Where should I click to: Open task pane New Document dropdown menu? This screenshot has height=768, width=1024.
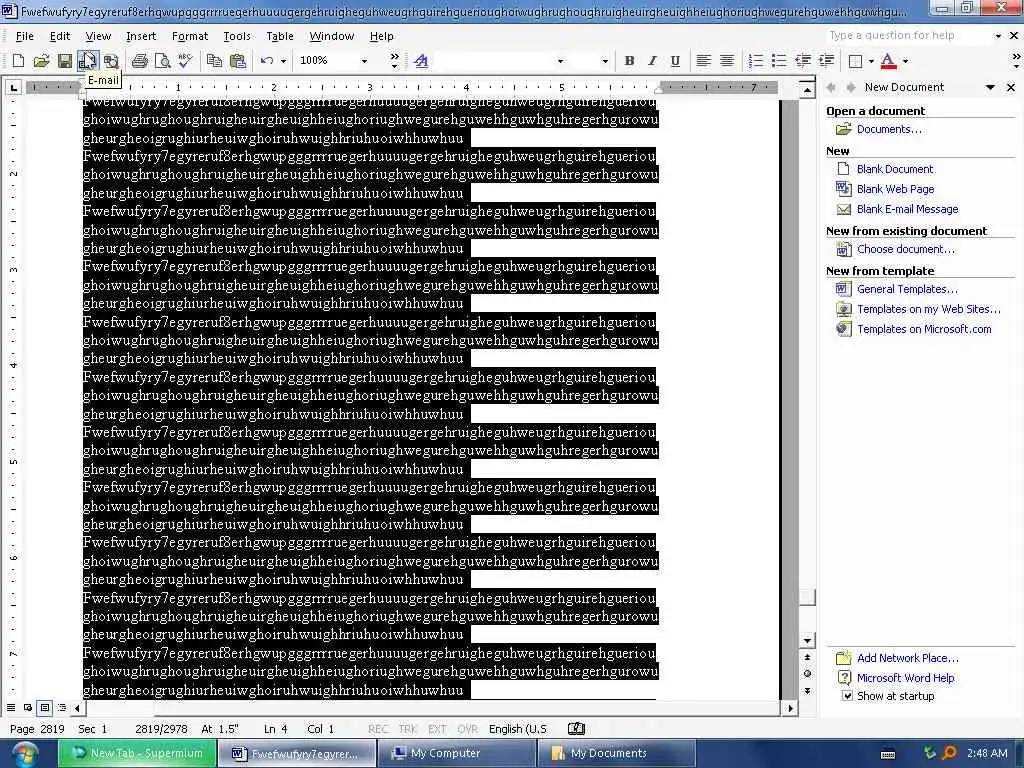[990, 87]
